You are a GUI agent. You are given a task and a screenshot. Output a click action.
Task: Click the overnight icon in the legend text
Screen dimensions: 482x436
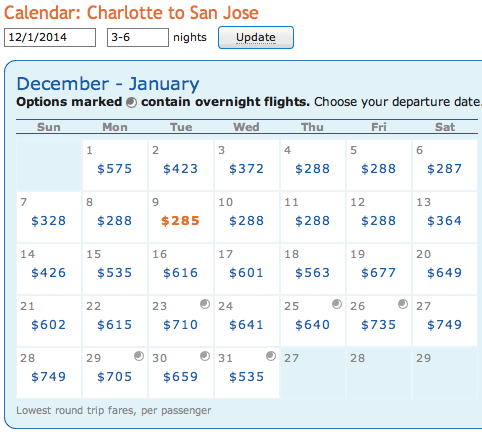tap(132, 103)
